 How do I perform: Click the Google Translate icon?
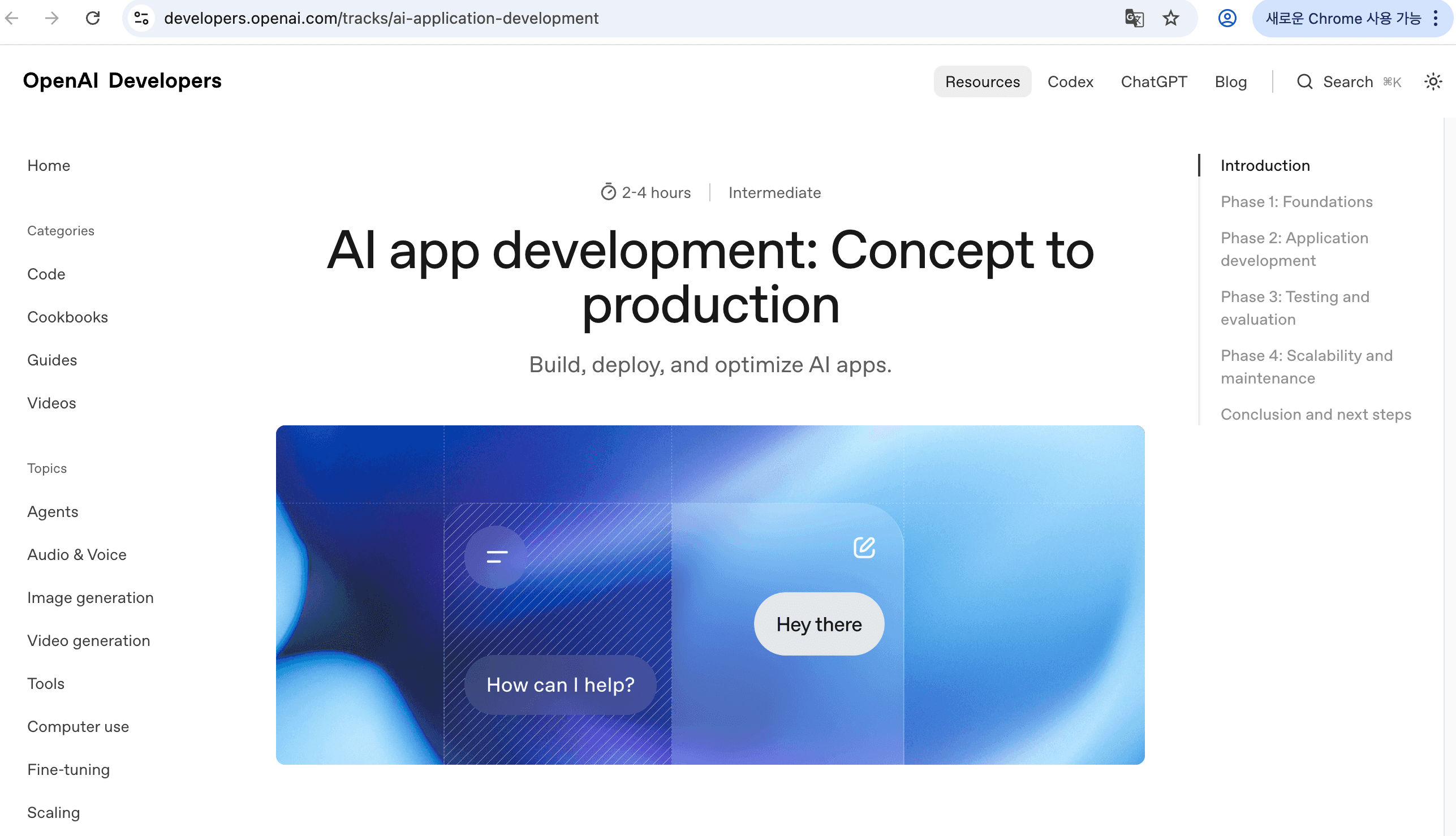pos(1134,18)
